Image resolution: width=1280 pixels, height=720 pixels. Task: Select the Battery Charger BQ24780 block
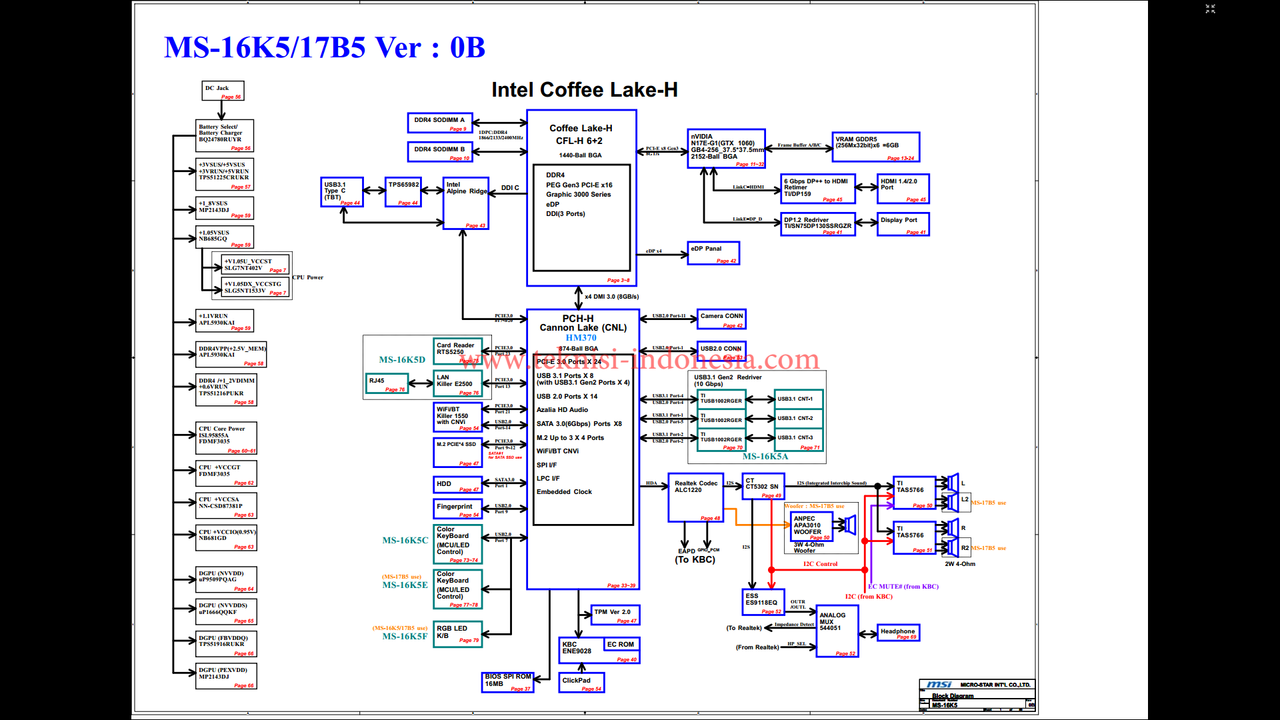tap(225, 137)
